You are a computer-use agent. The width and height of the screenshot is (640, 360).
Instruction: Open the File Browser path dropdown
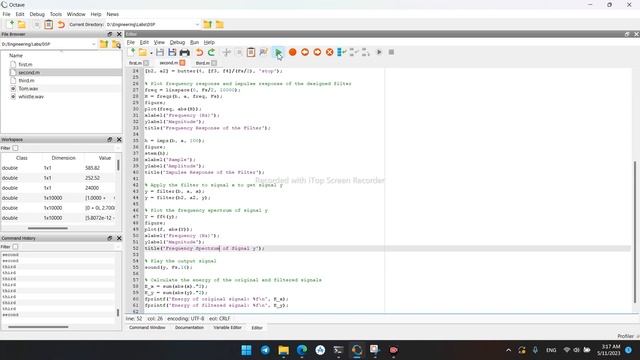click(x=93, y=44)
